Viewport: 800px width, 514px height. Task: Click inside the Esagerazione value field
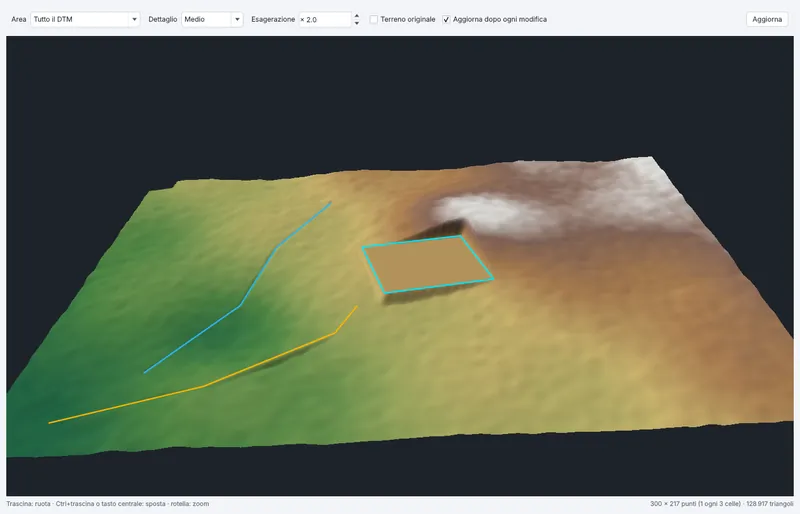coord(326,19)
